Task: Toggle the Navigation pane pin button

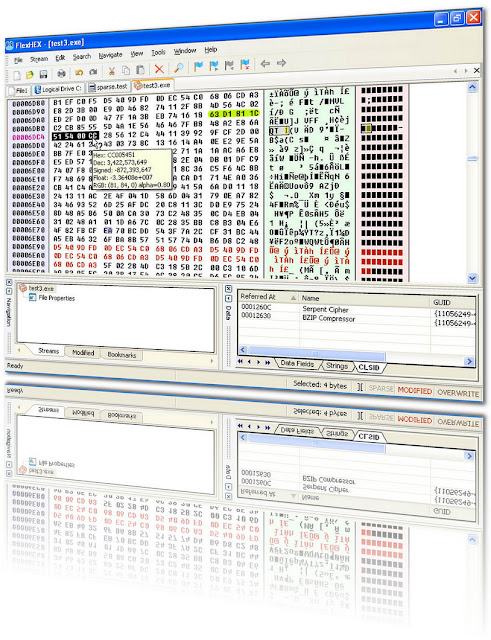Action: (x=9, y=291)
